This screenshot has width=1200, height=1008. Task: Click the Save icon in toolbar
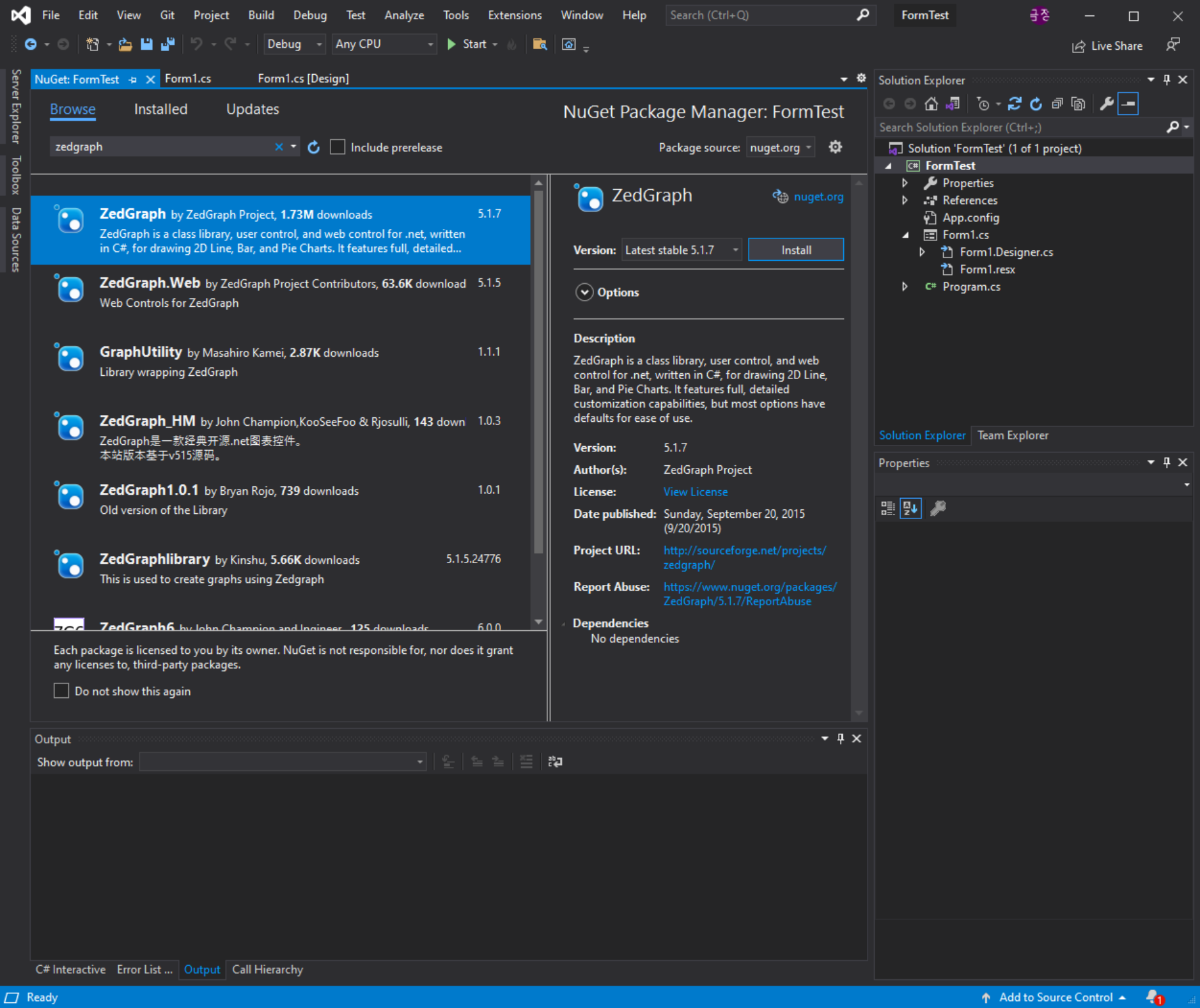tap(146, 44)
